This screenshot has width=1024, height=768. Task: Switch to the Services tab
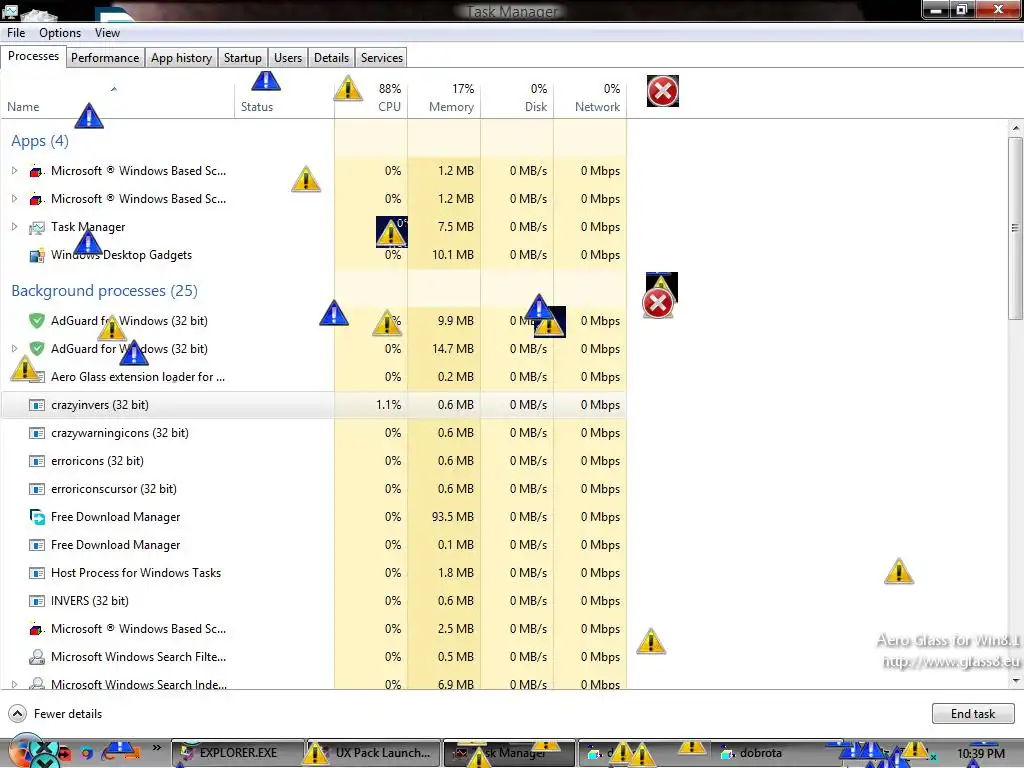click(x=382, y=57)
